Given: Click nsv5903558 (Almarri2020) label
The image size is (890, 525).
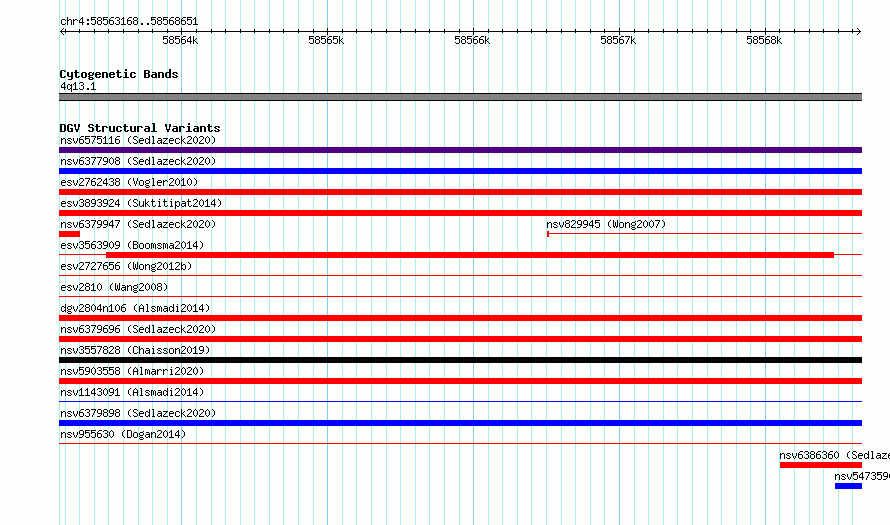Looking at the screenshot, I should tap(132, 371).
